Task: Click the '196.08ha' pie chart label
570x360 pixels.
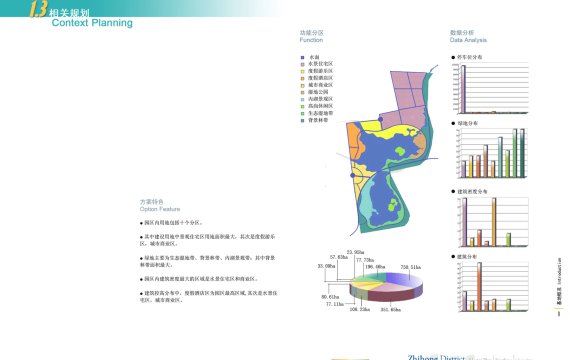Action: pyautogui.click(x=375, y=267)
